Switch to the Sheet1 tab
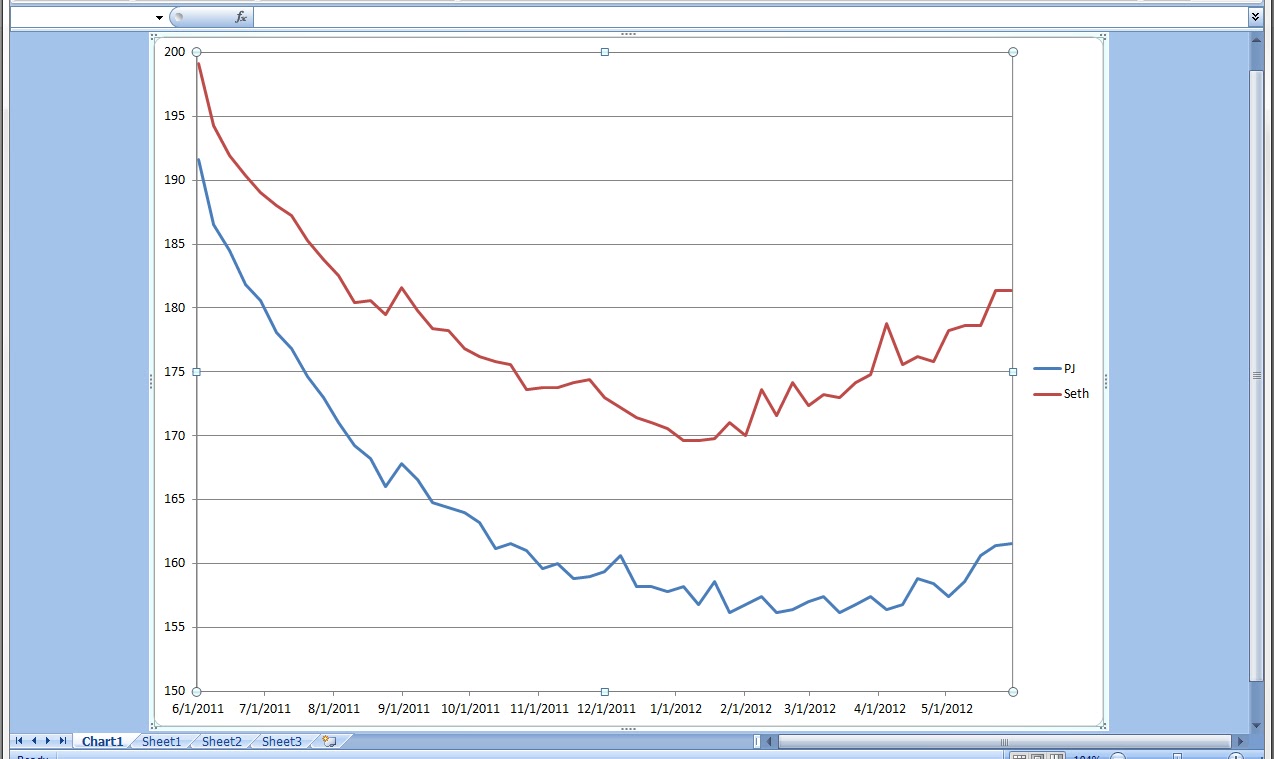This screenshot has width=1274, height=759. pos(161,742)
